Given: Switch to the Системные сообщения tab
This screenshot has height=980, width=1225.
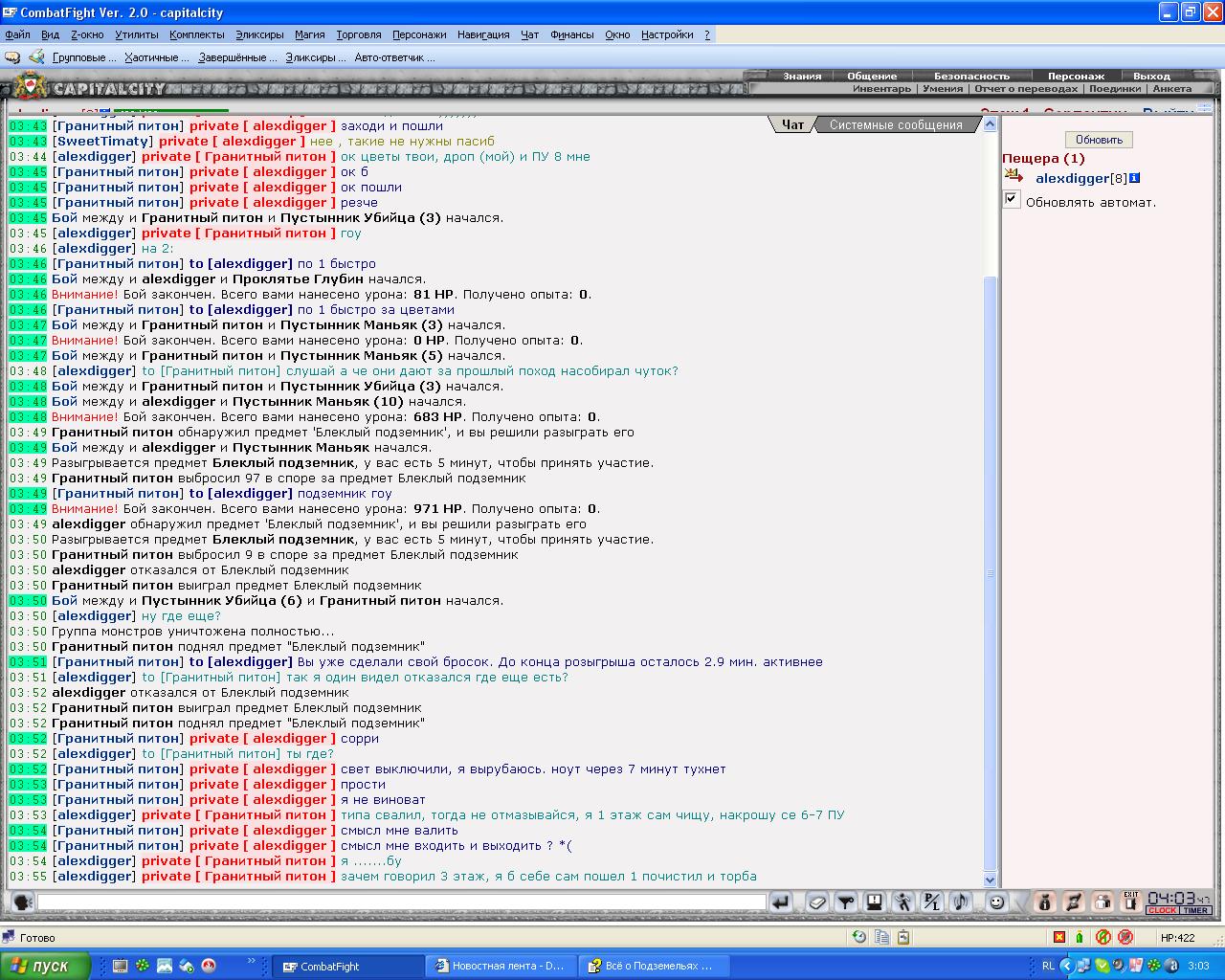Looking at the screenshot, I should click(896, 124).
